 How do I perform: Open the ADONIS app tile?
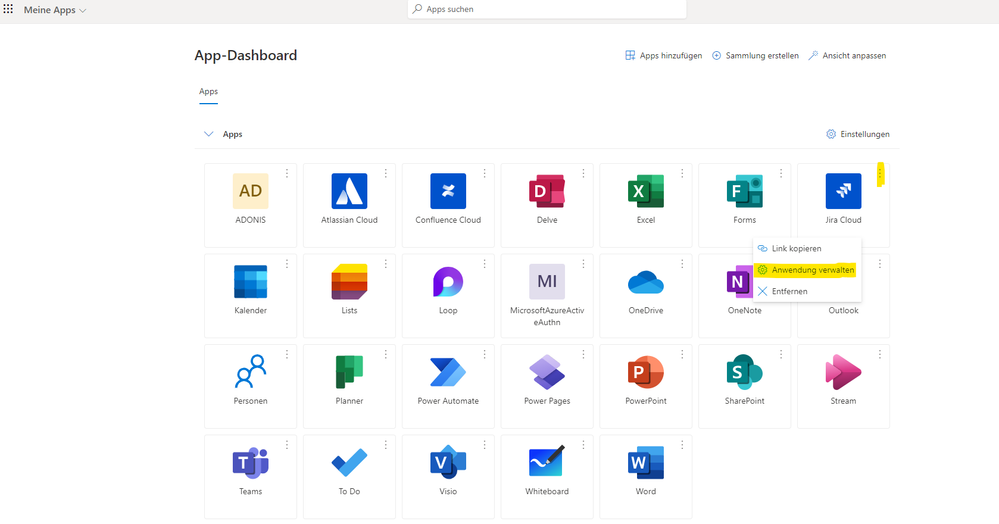click(x=250, y=205)
